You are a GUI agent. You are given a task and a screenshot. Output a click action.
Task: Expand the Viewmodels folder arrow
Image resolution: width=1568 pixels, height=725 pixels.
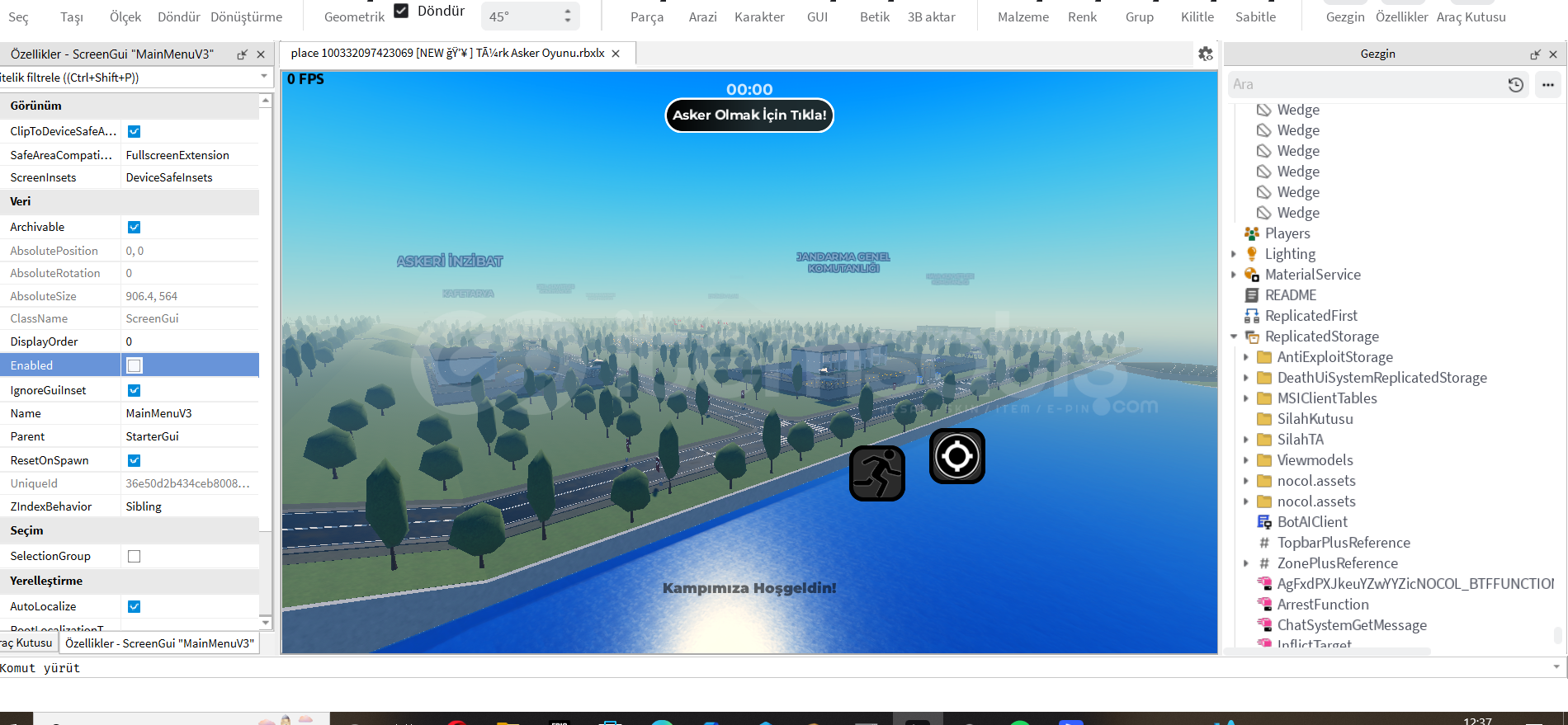[1246, 460]
